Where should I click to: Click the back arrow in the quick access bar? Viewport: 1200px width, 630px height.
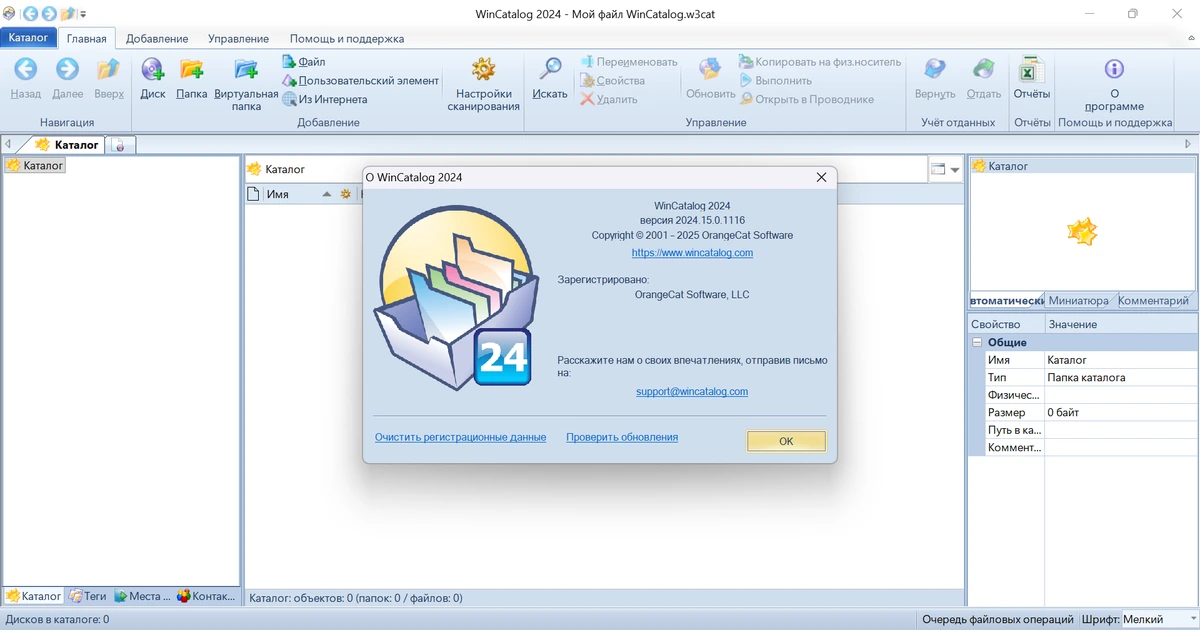click(x=30, y=14)
